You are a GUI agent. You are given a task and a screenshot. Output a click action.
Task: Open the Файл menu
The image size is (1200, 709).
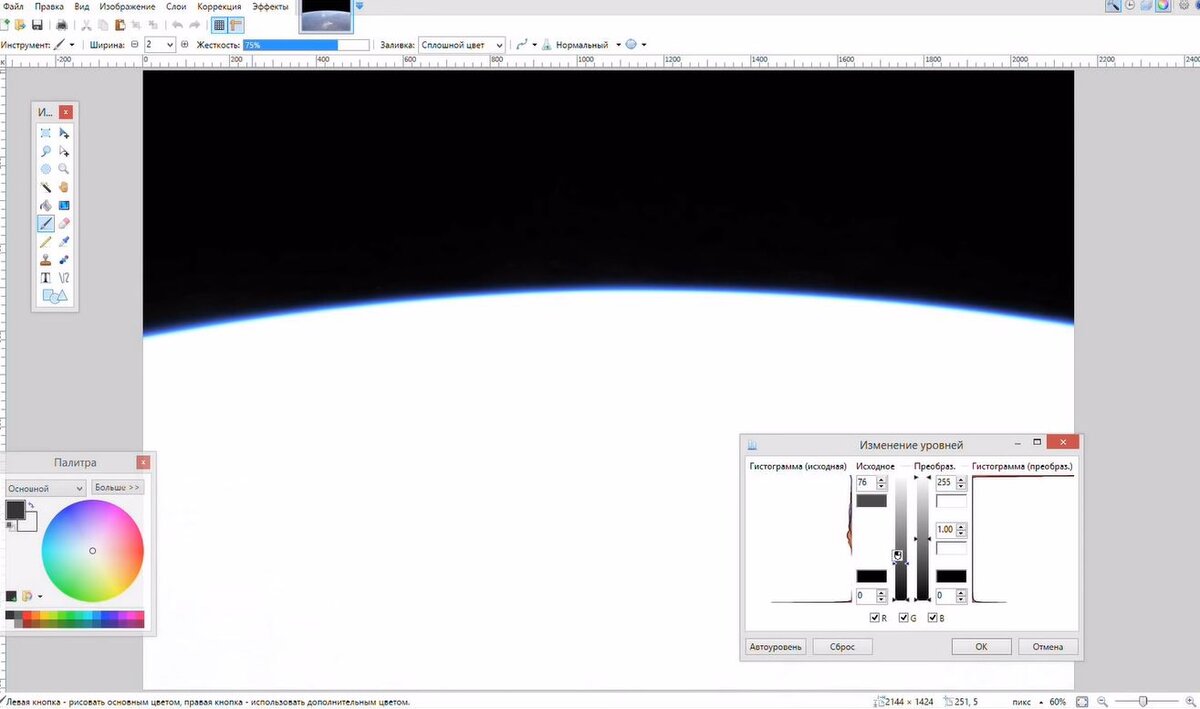(x=13, y=6)
